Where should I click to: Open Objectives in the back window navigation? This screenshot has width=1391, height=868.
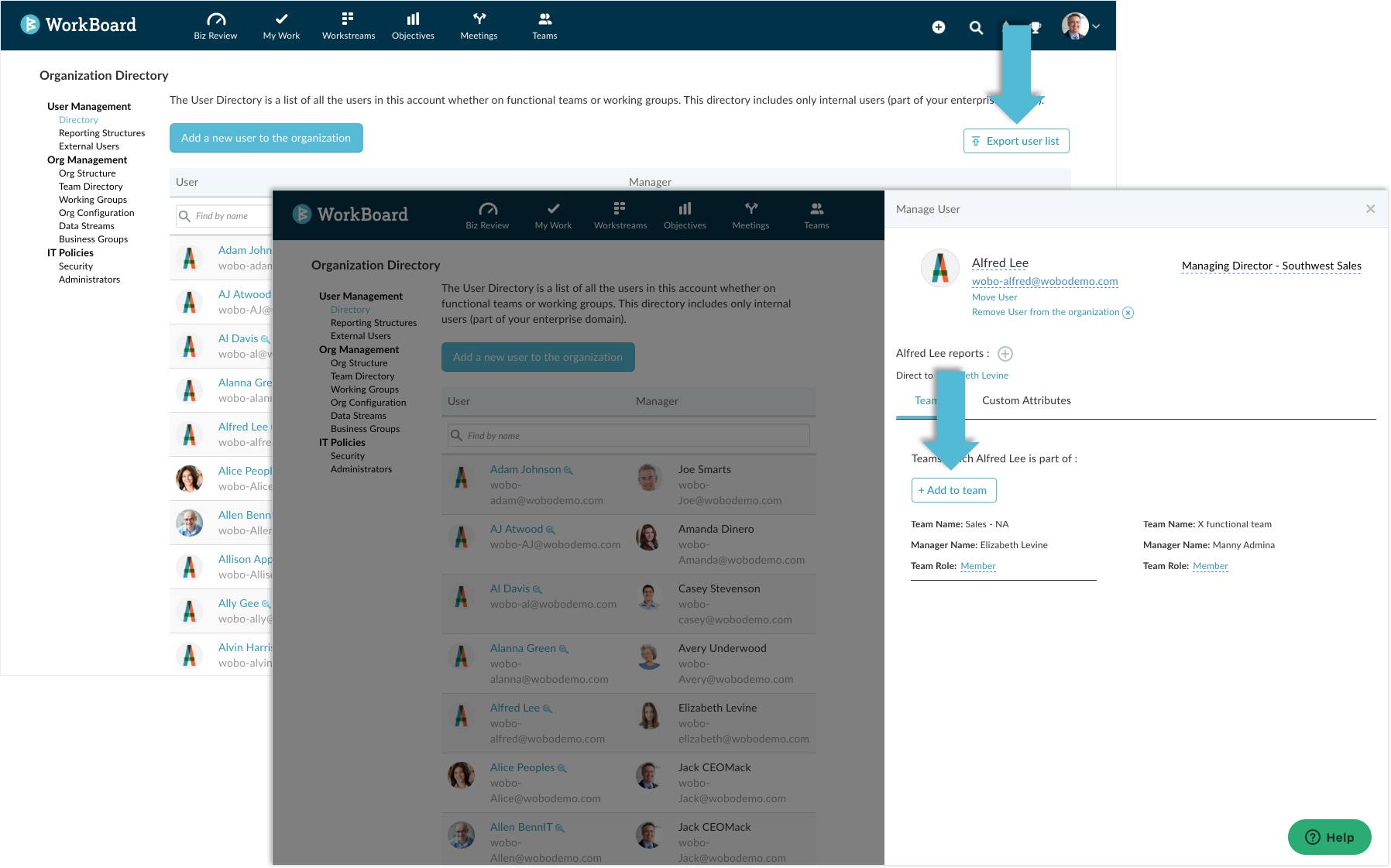point(413,26)
